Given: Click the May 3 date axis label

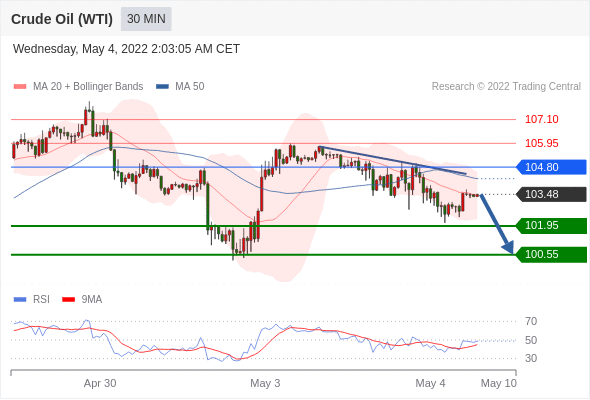Looking at the screenshot, I should pyautogui.click(x=265, y=383).
